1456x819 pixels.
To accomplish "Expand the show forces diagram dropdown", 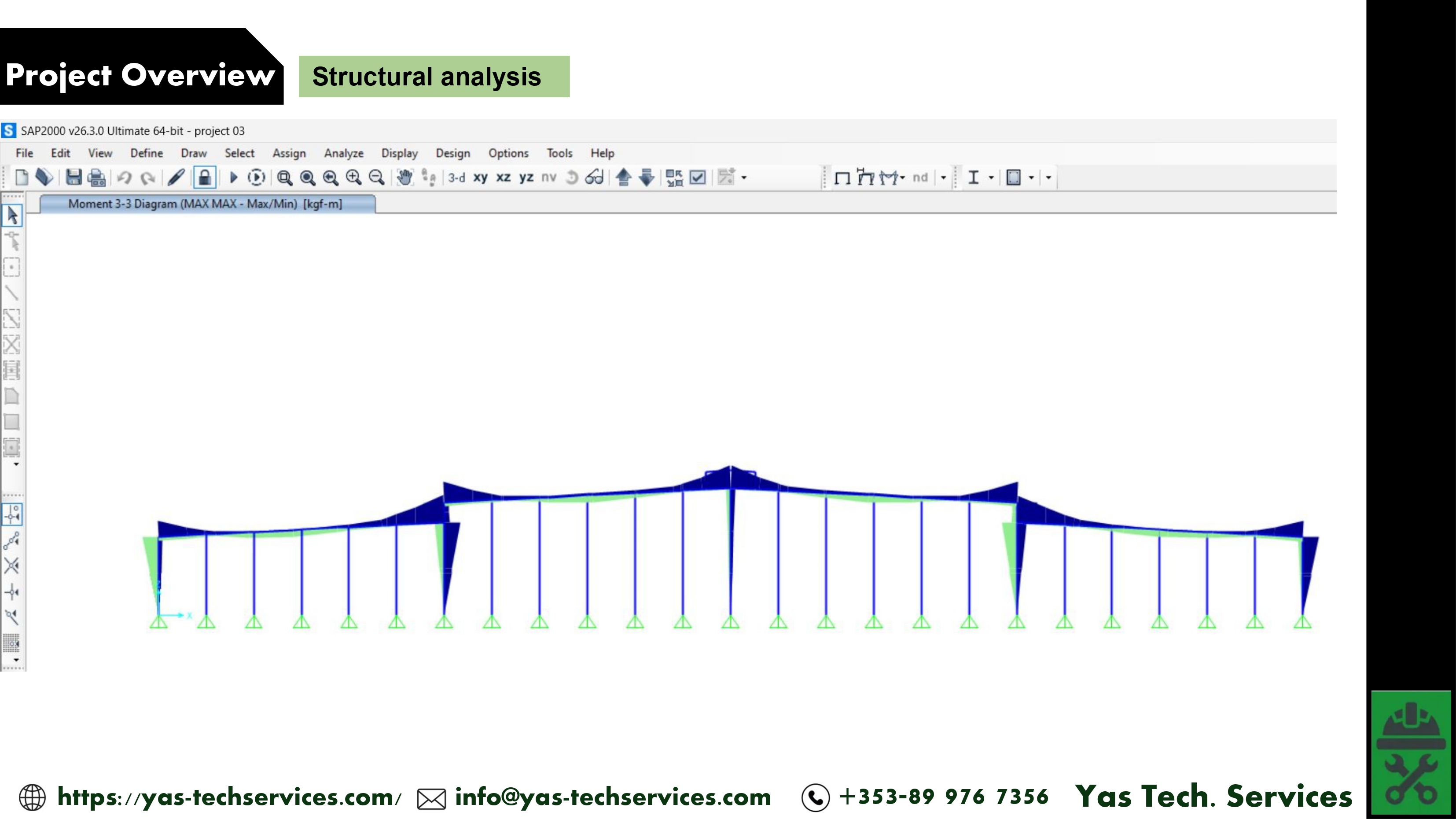I will (903, 177).
